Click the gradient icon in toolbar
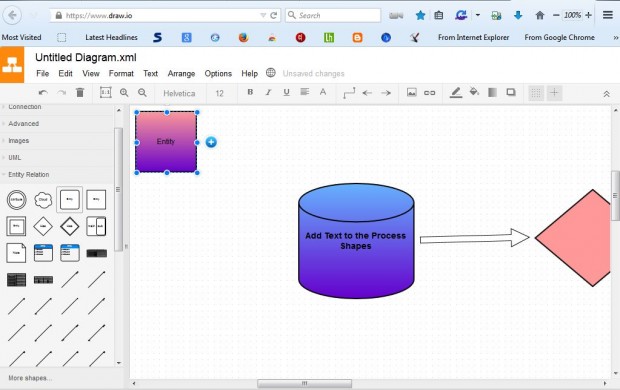 click(492, 93)
